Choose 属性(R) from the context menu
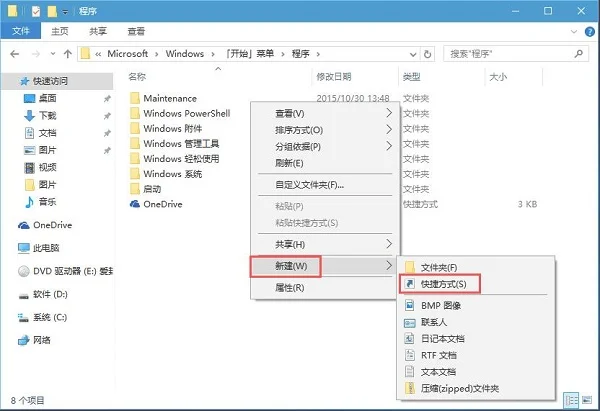The height and width of the screenshot is (411, 600). (325, 287)
